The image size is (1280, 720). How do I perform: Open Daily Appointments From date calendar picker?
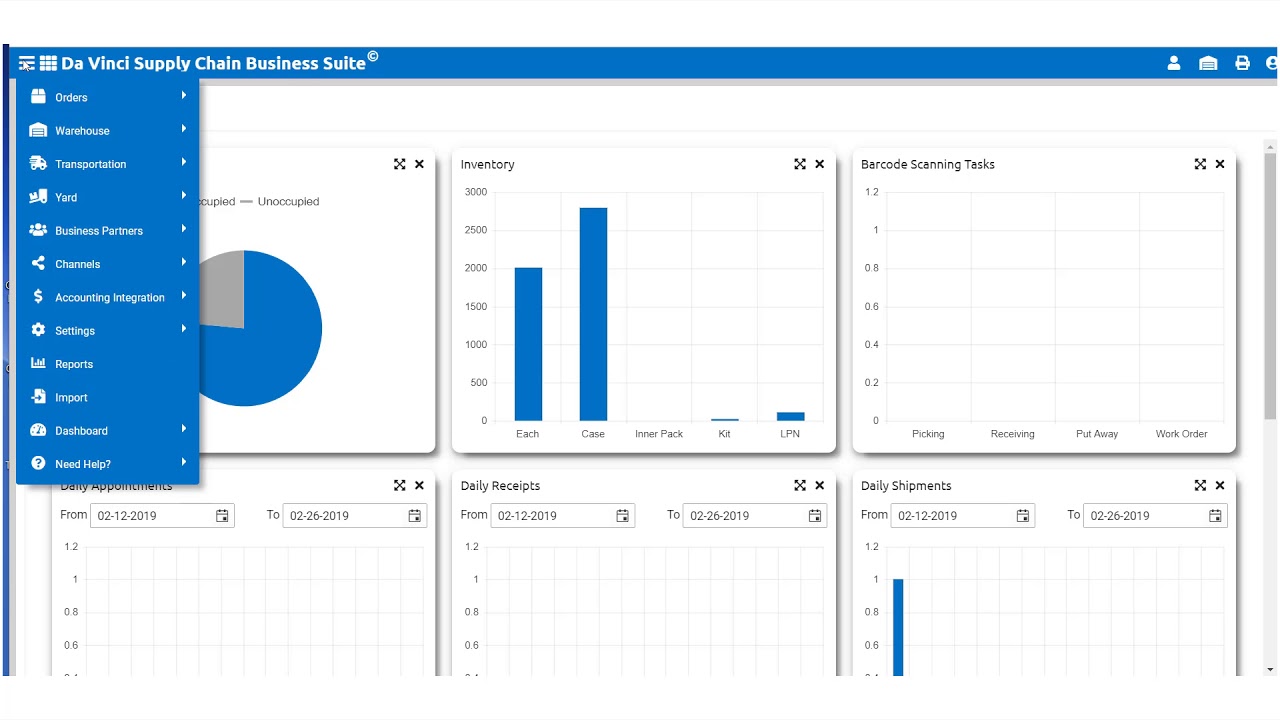tap(222, 516)
